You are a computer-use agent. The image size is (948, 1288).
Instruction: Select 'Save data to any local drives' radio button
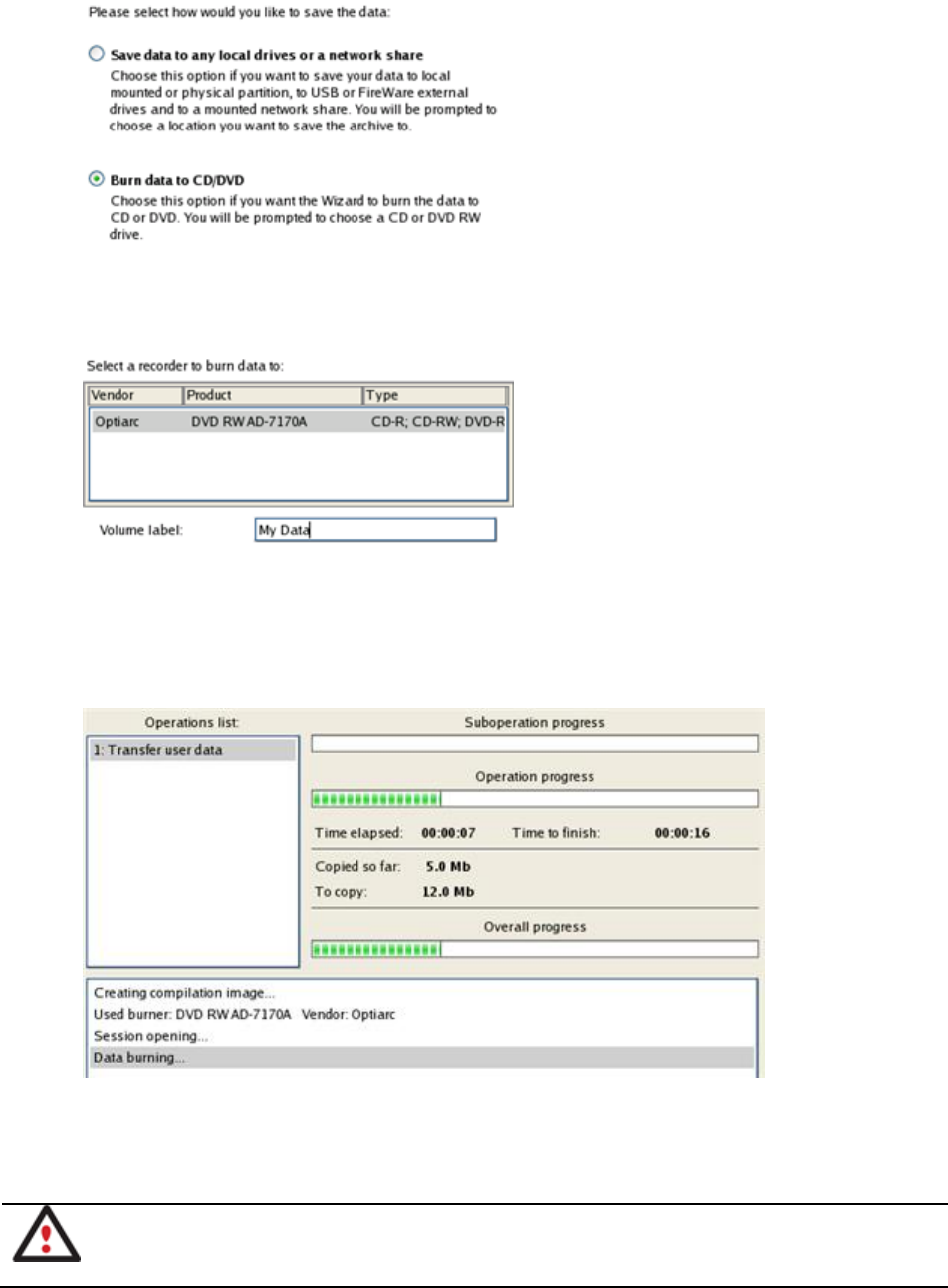click(97, 54)
